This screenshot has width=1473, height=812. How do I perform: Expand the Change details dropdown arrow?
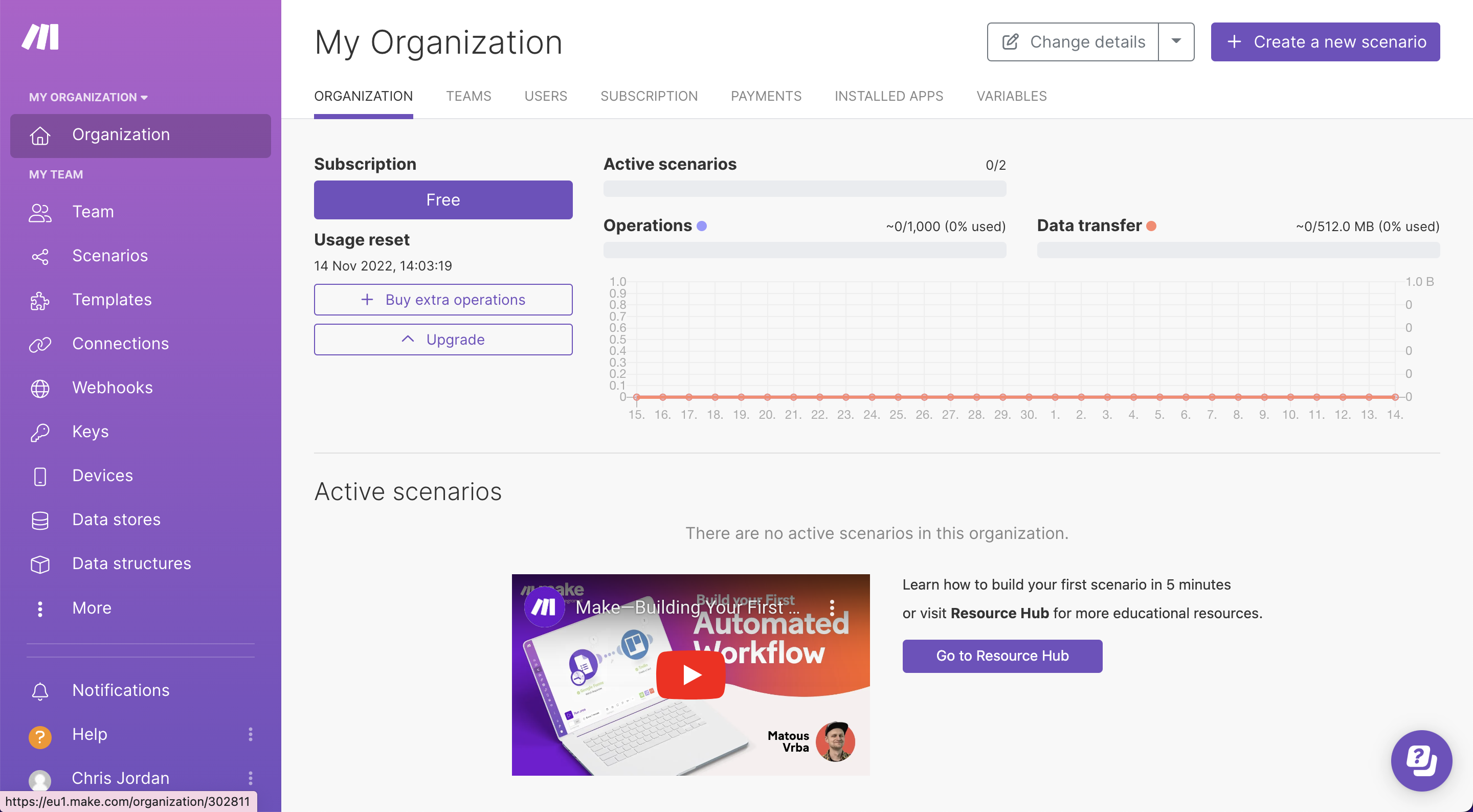1176,42
